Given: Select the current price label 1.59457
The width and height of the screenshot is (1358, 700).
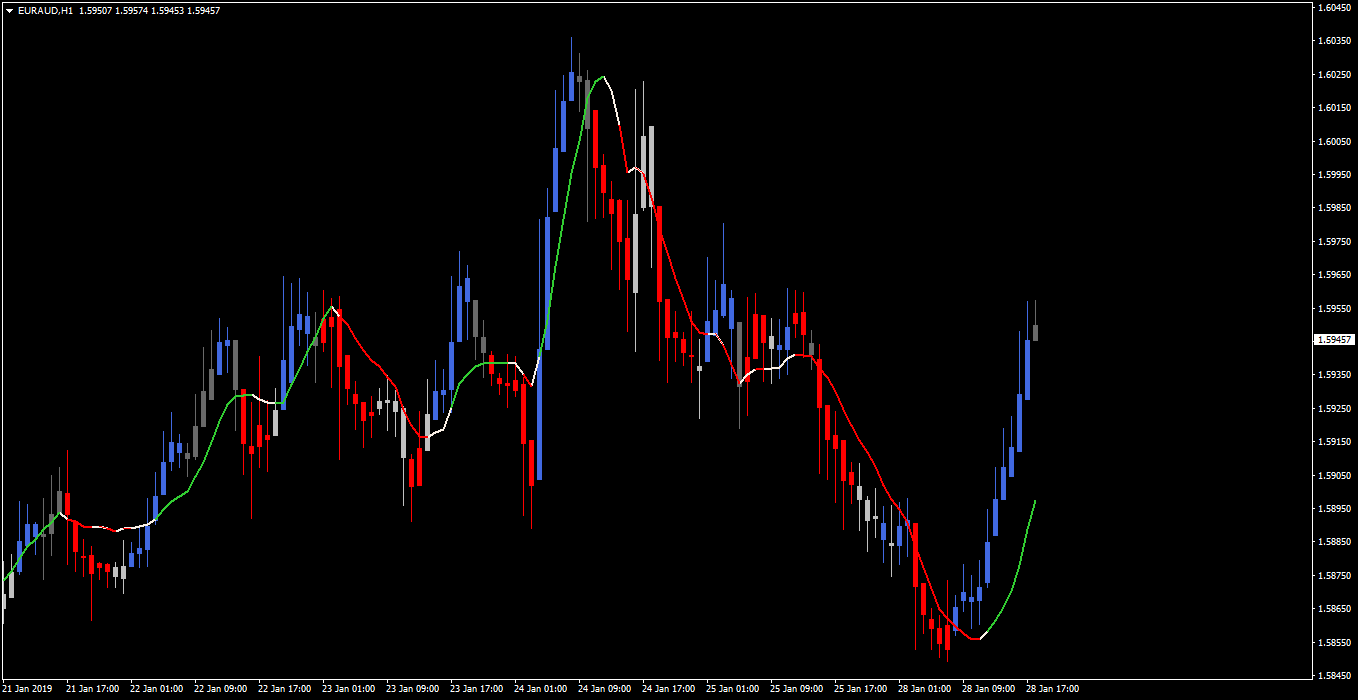Looking at the screenshot, I should [x=1334, y=340].
